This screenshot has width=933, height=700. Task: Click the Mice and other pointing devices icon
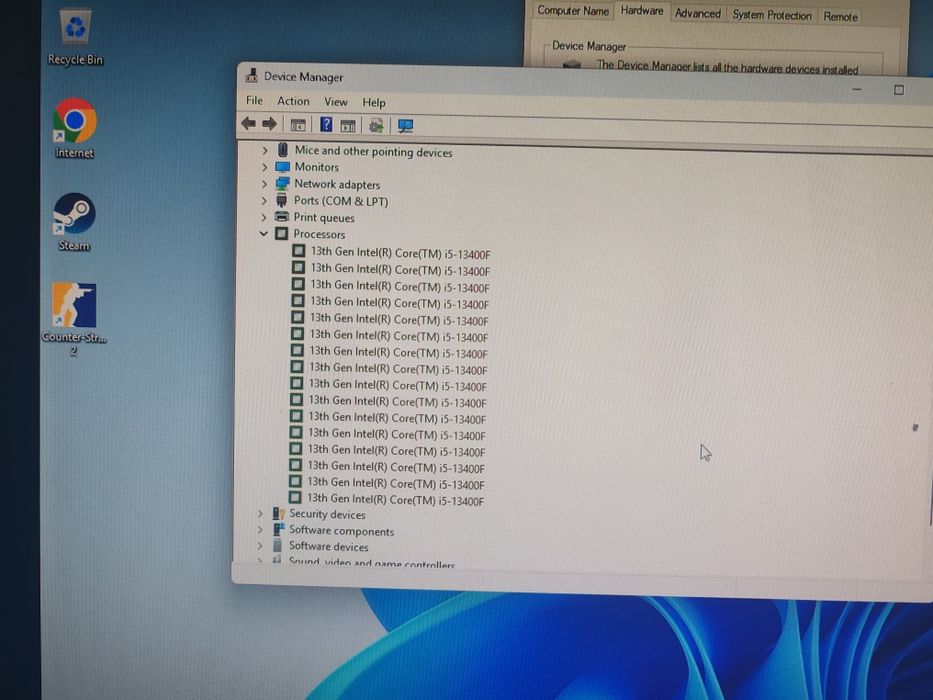(283, 150)
